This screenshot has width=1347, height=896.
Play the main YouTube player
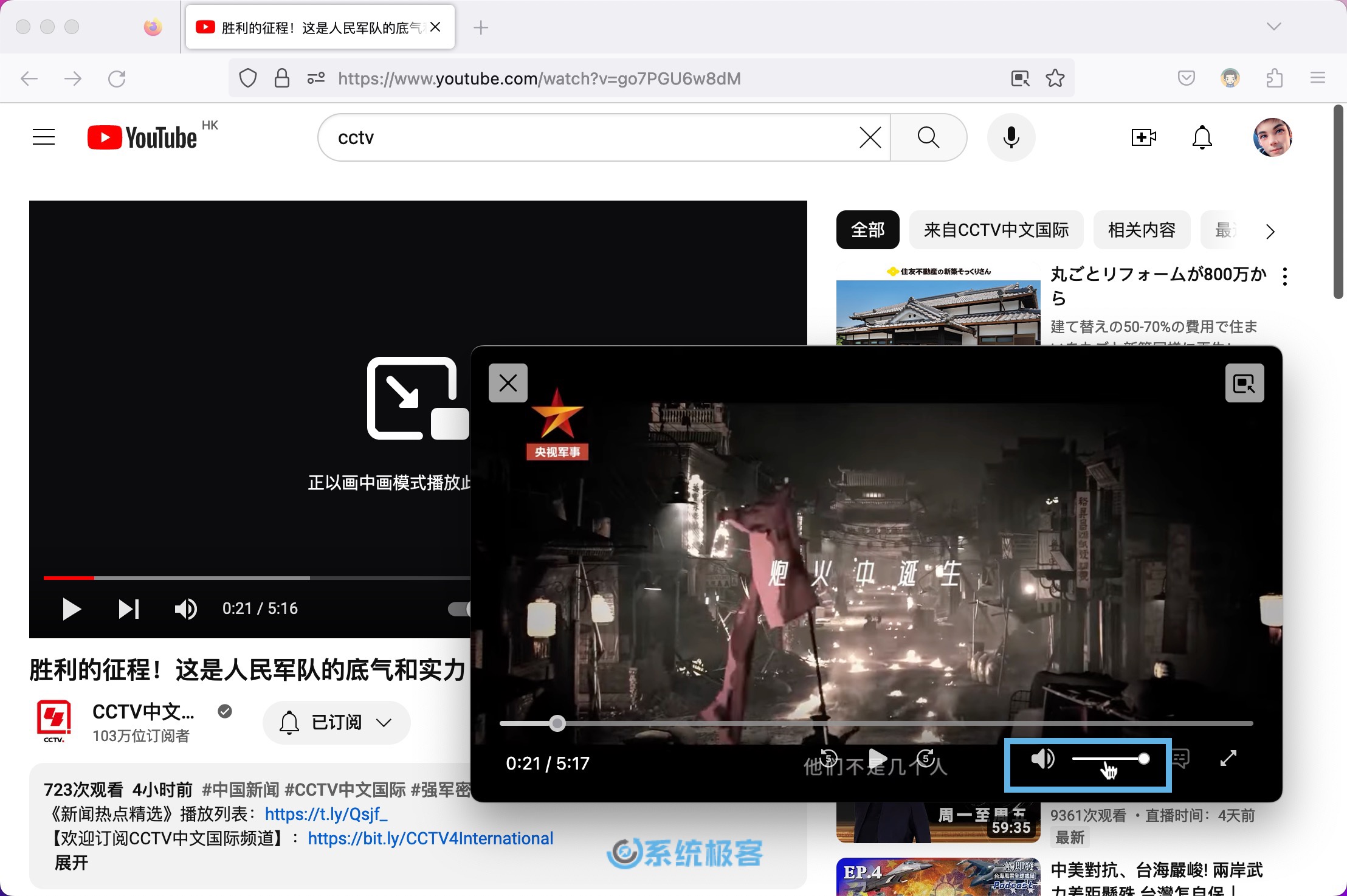71,609
